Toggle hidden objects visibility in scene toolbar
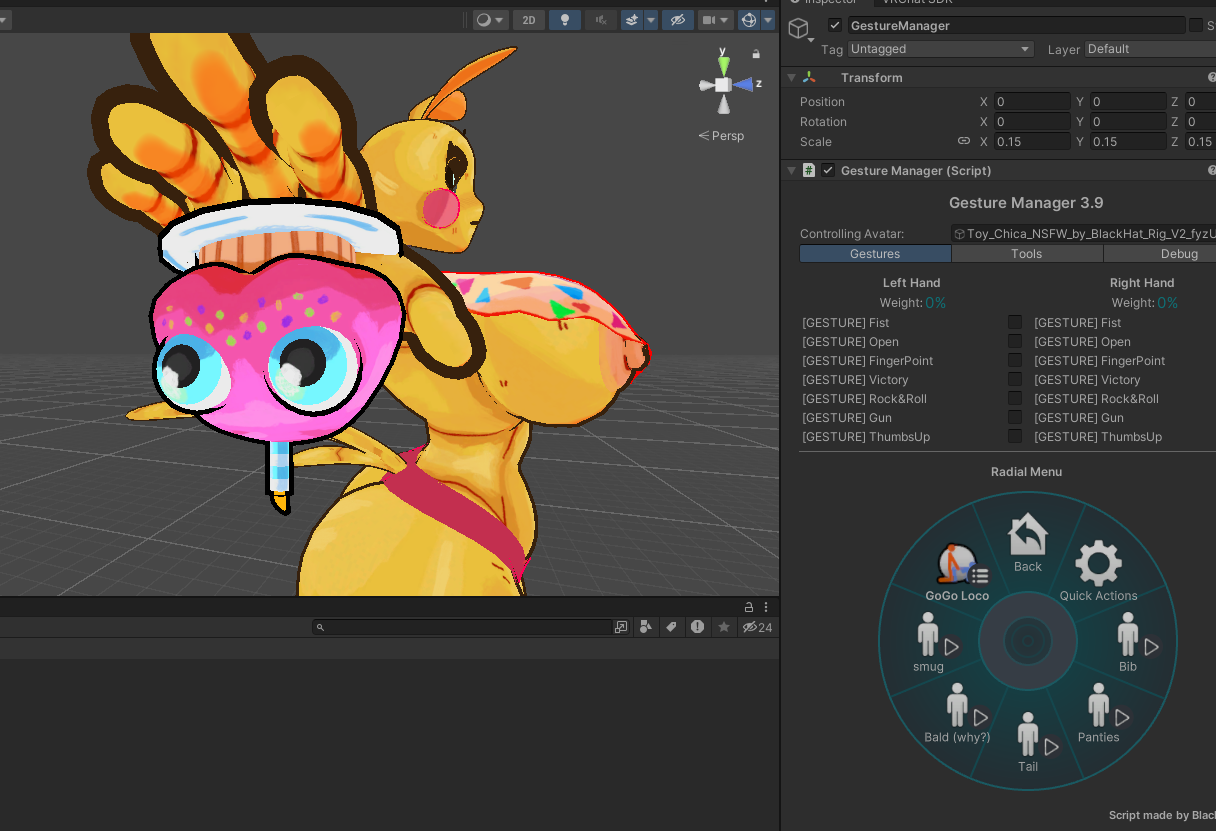Image resolution: width=1216 pixels, height=831 pixels. pos(678,20)
